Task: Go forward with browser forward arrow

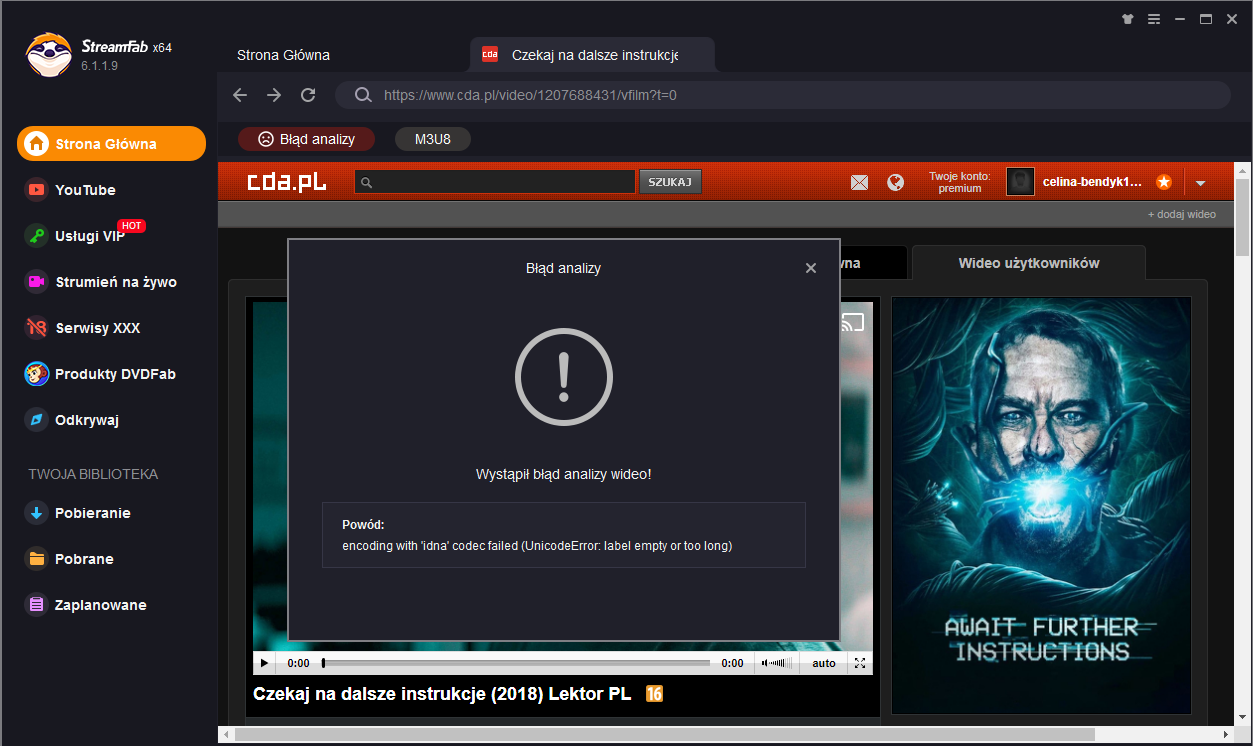Action: click(x=274, y=95)
